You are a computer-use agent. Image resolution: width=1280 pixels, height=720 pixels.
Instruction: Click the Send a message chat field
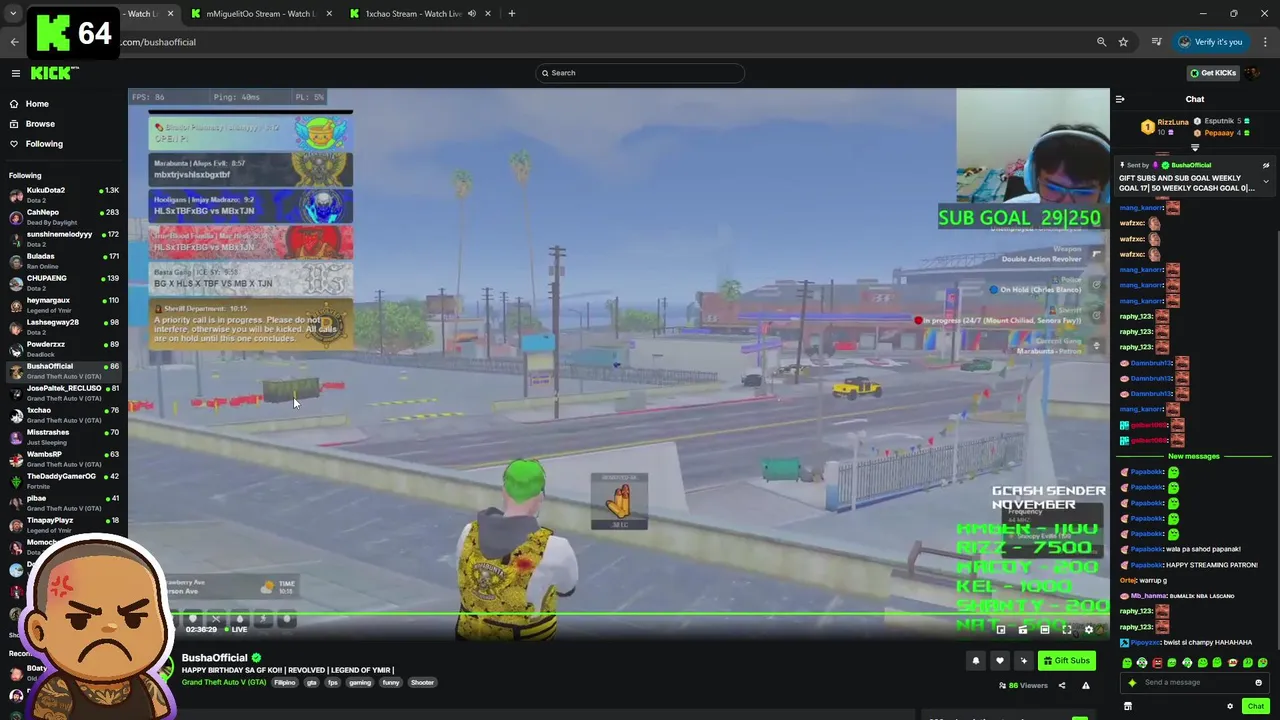click(x=1195, y=683)
